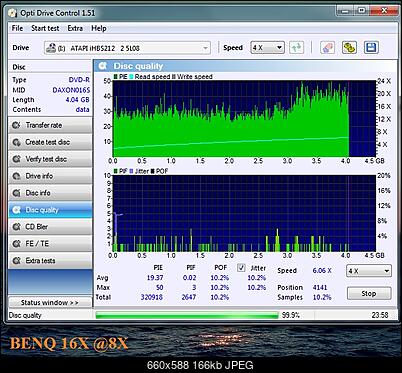Click the PIF total value 2647

point(189,297)
